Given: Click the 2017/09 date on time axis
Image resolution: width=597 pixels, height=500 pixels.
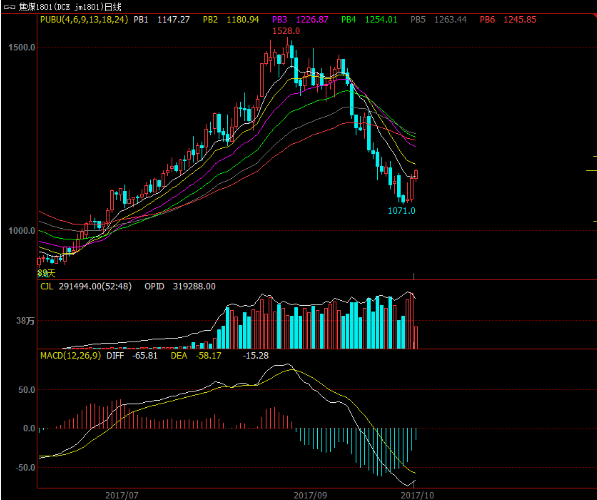Looking at the screenshot, I should click(x=310, y=495).
